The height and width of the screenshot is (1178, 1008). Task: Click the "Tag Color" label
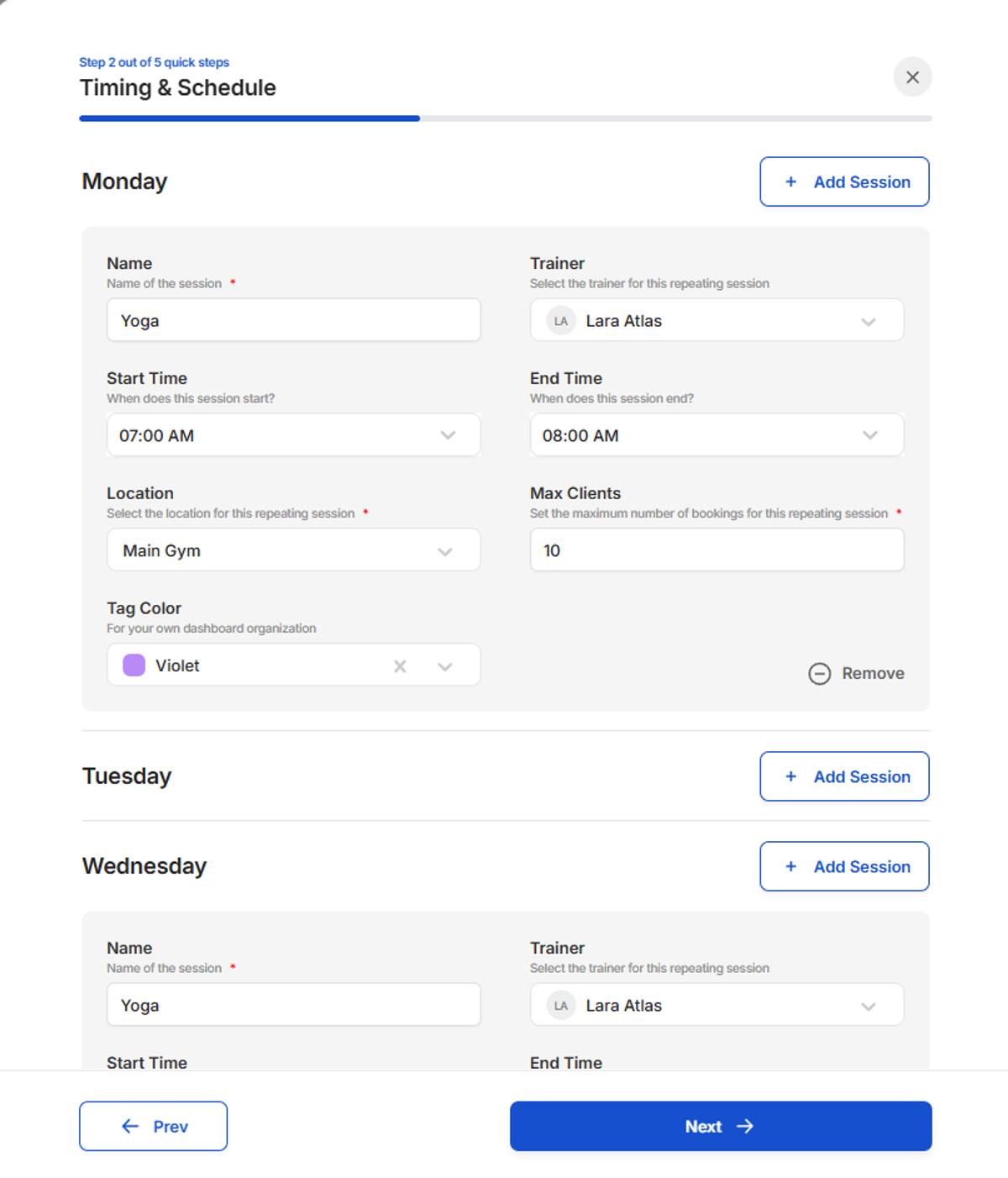(144, 608)
